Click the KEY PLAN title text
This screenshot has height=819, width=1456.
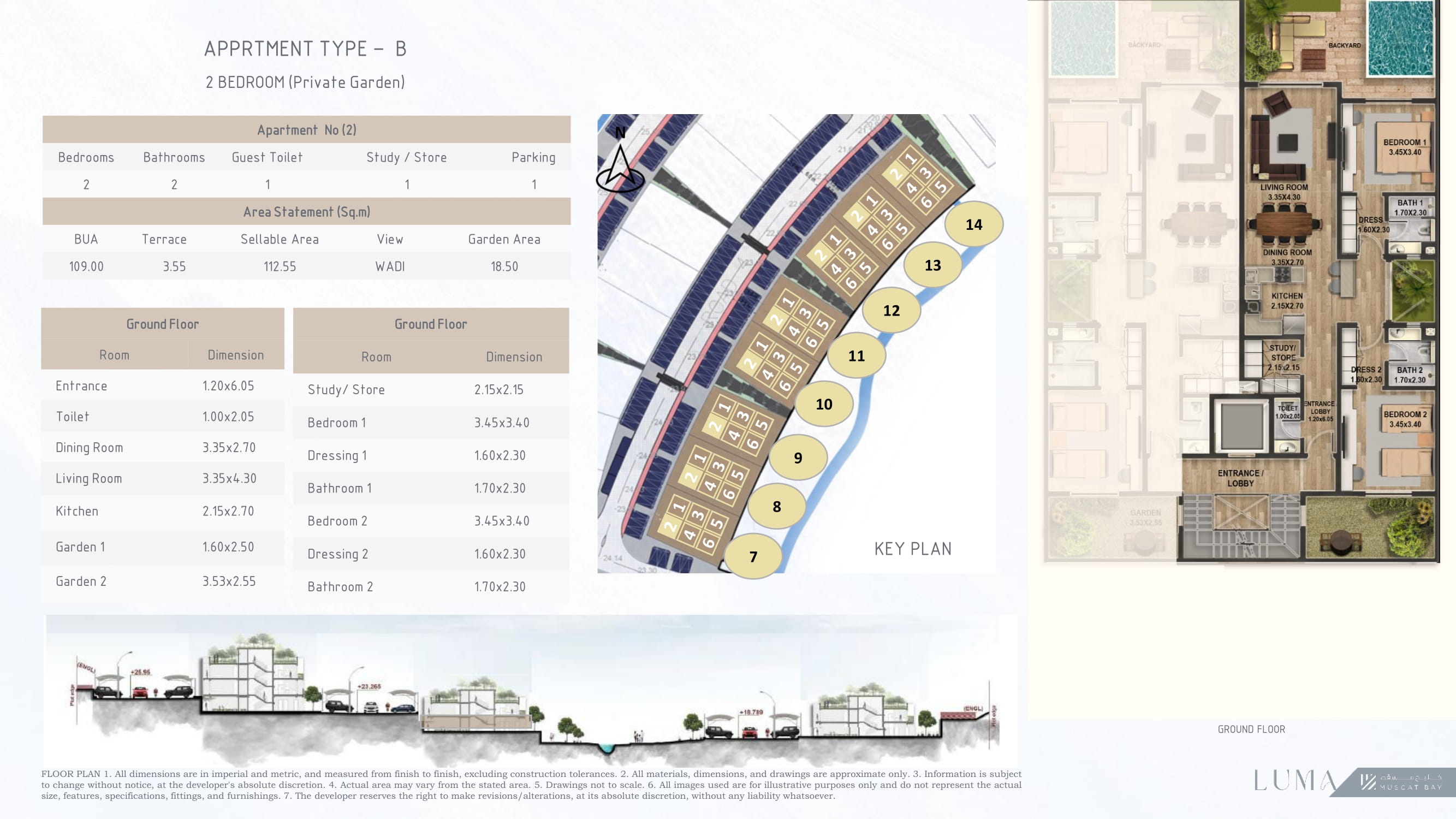[913, 549]
